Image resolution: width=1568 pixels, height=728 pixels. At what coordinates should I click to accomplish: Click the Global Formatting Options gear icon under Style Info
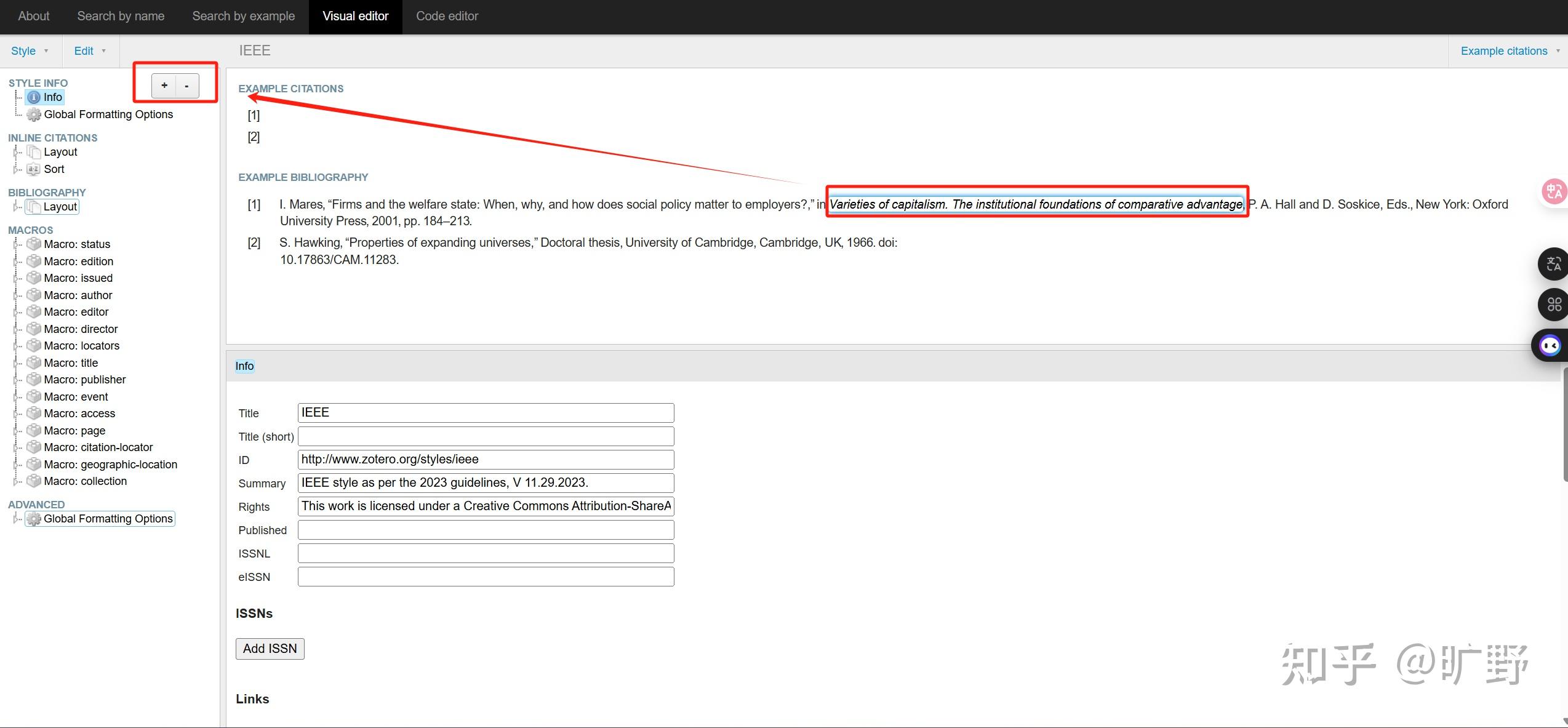point(34,114)
